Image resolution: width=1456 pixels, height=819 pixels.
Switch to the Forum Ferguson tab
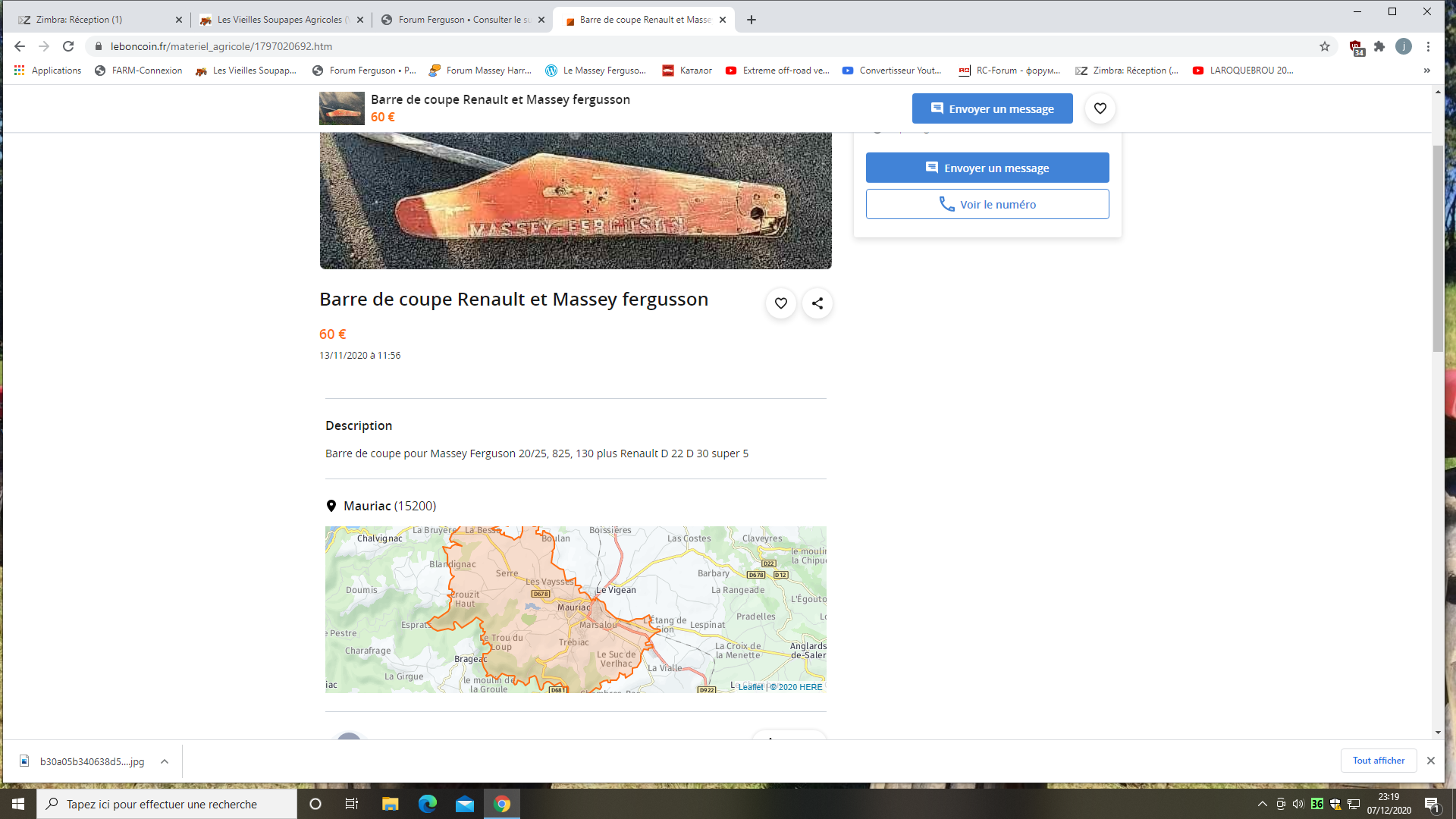(x=463, y=20)
